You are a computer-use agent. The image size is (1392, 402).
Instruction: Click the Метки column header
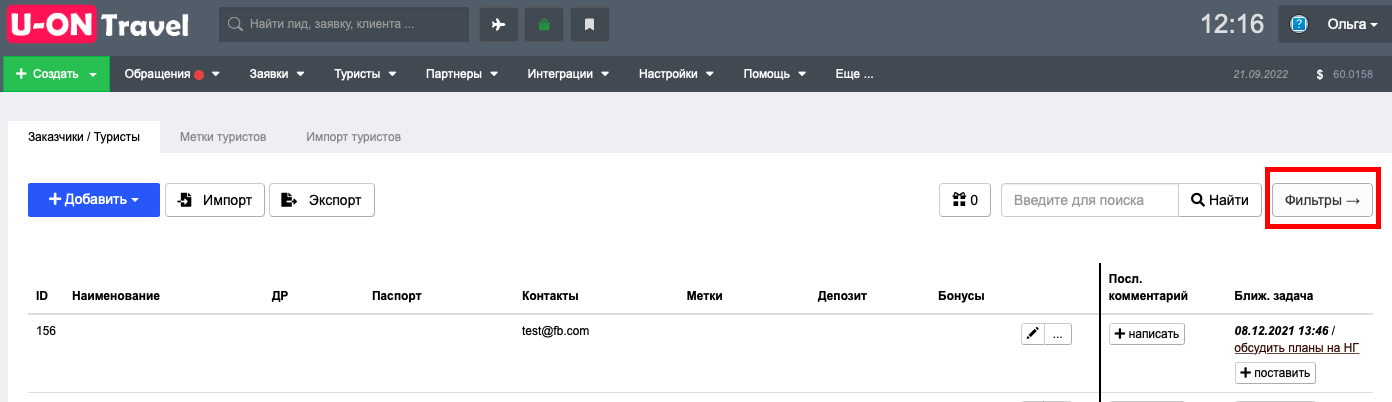click(x=705, y=296)
